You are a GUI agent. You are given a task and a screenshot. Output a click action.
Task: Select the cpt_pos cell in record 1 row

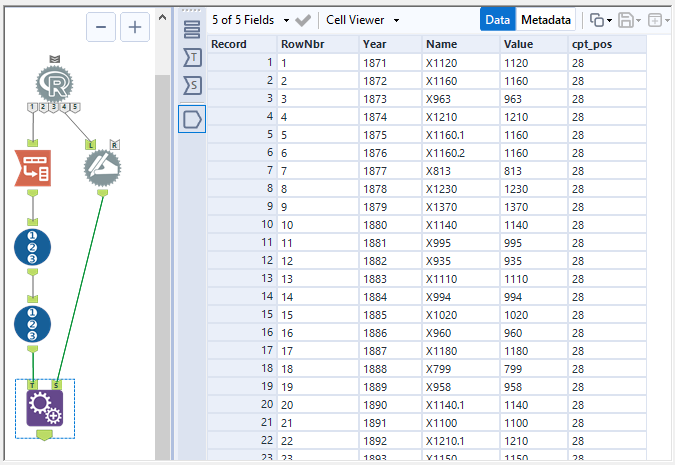click(x=607, y=63)
